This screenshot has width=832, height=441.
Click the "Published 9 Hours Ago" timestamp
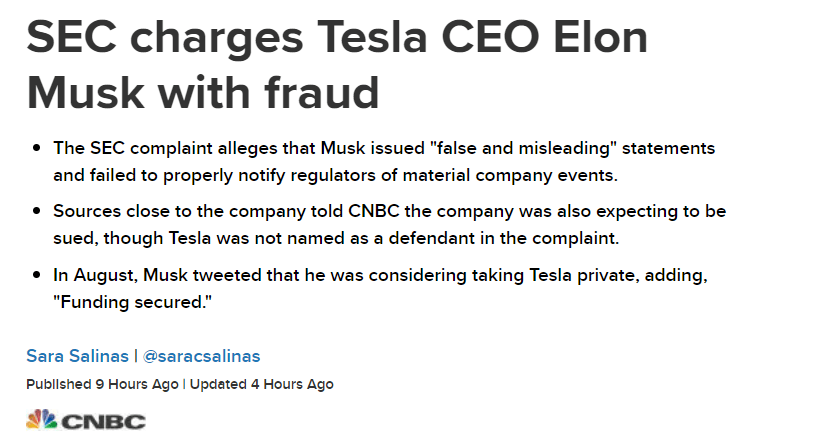(102, 384)
